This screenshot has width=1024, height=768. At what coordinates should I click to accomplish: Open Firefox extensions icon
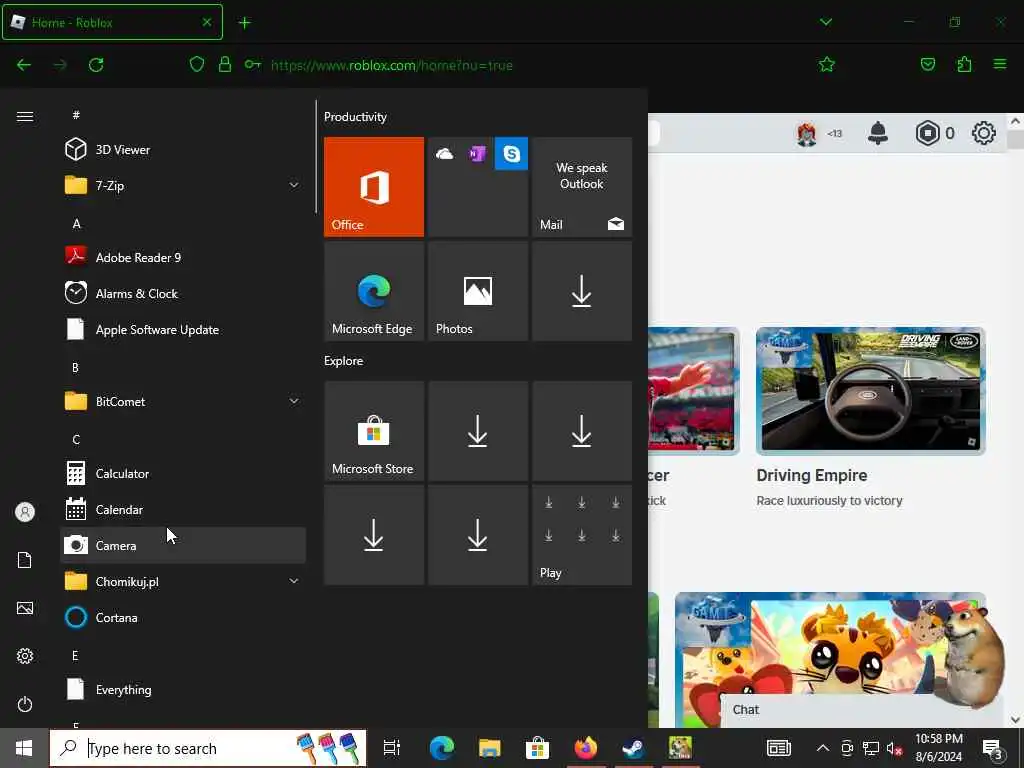pos(964,64)
